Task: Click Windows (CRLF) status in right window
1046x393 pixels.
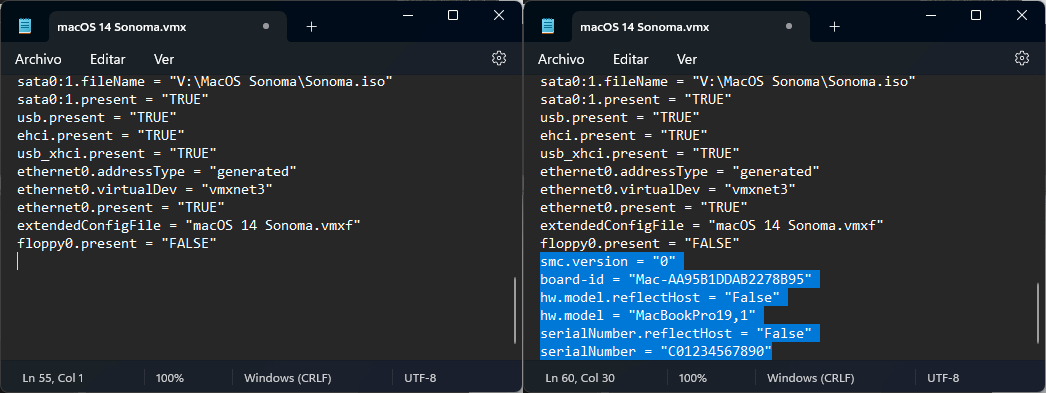Action: pyautogui.click(x=811, y=378)
